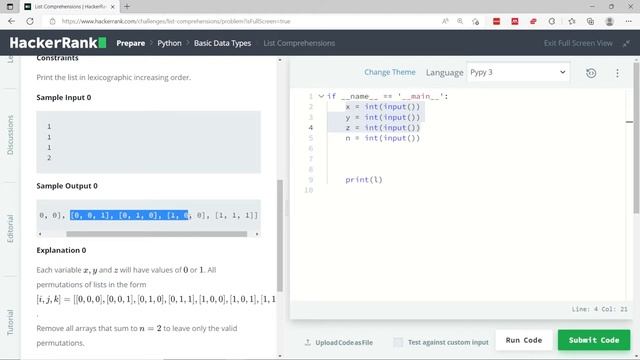The height and width of the screenshot is (360, 640).
Task: Open browser settings and more menu
Action: 629,21
